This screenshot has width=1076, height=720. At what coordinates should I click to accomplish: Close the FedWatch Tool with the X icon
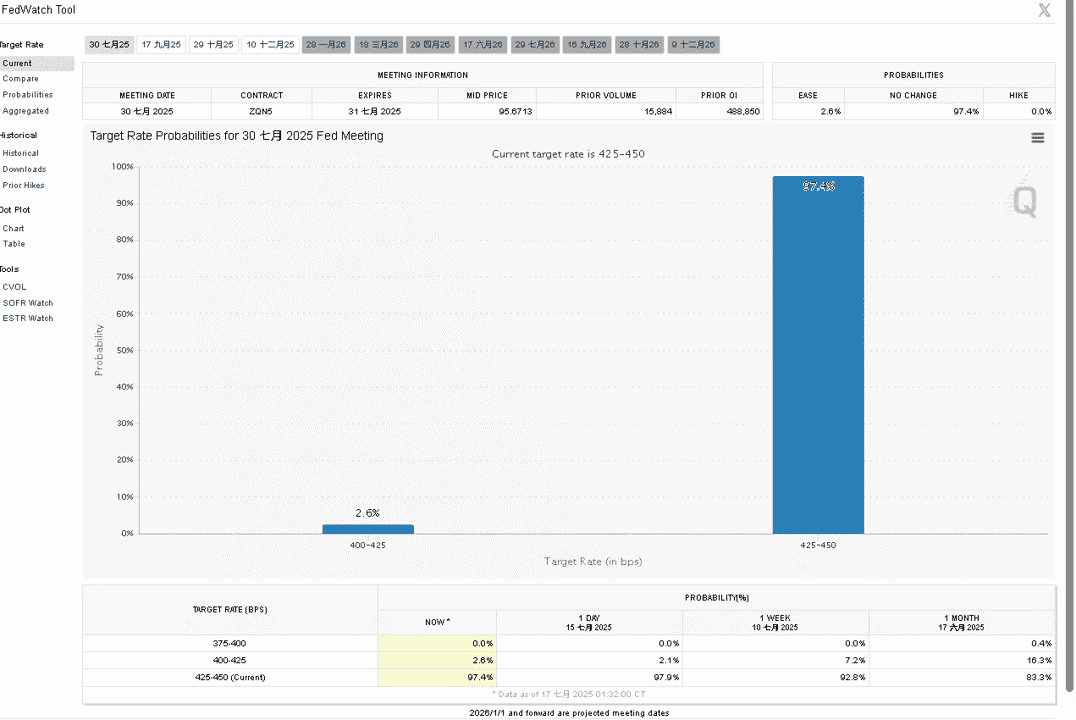click(1044, 10)
